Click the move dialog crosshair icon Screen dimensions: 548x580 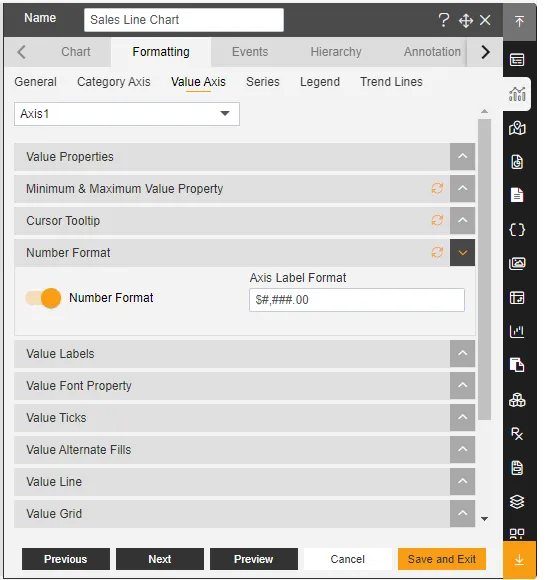pyautogui.click(x=465, y=20)
